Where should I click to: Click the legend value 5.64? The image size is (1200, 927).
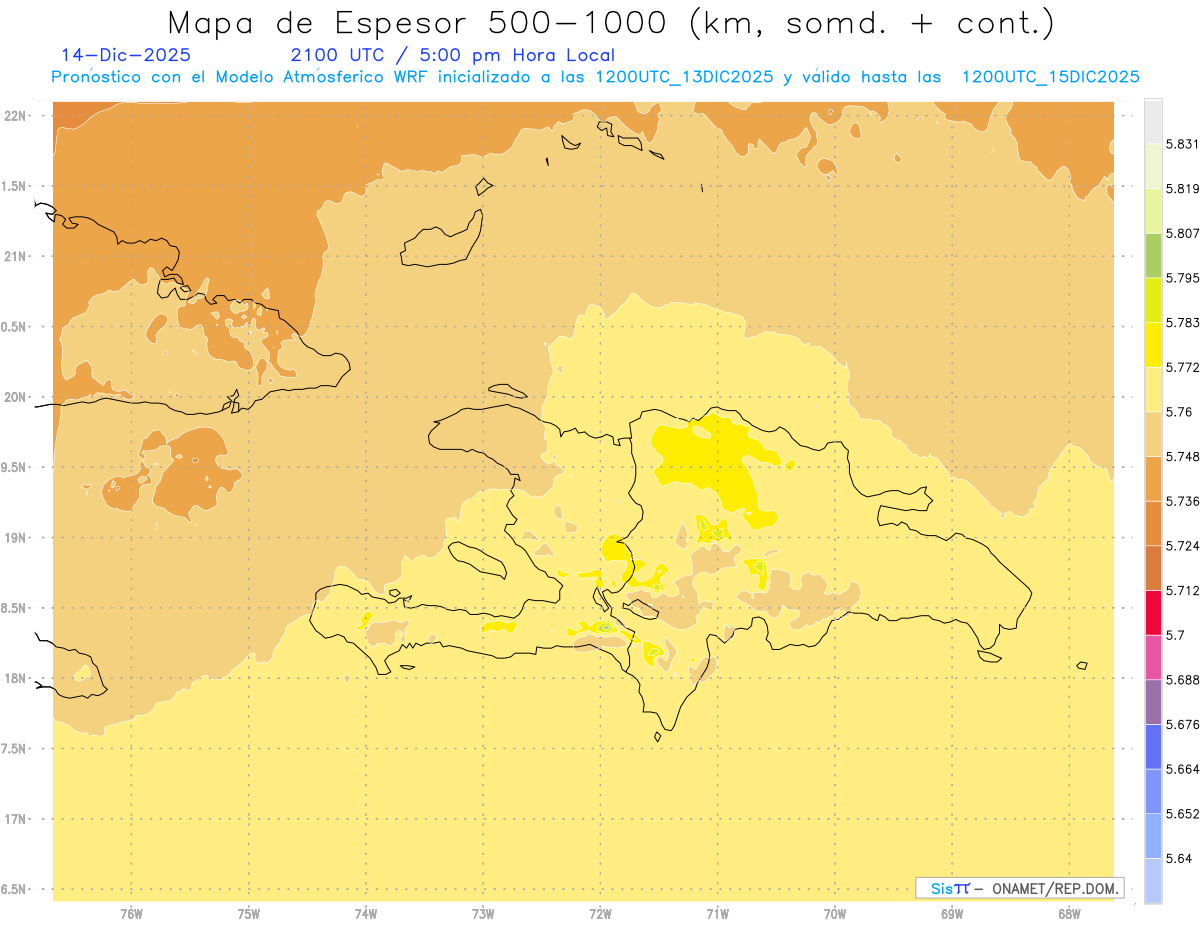(1178, 858)
